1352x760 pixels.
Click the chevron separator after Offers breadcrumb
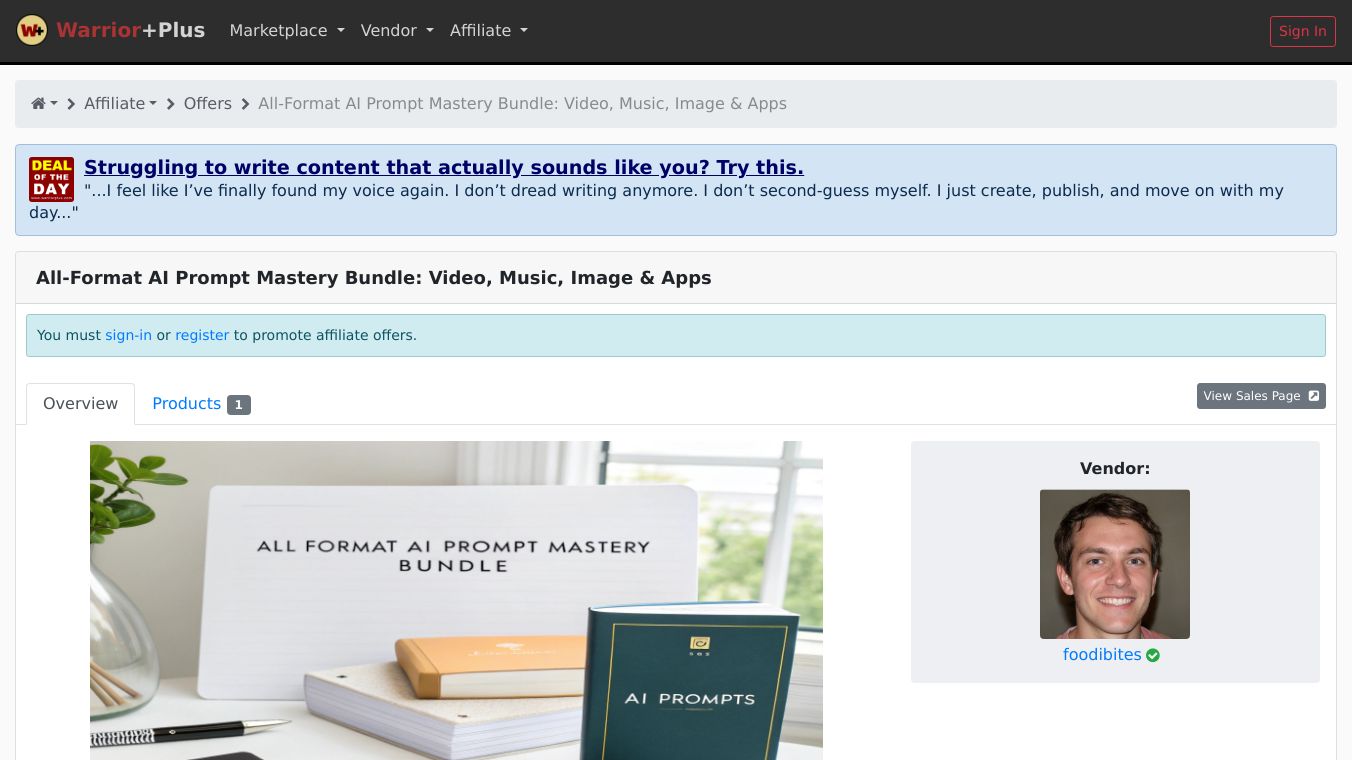[245, 104]
